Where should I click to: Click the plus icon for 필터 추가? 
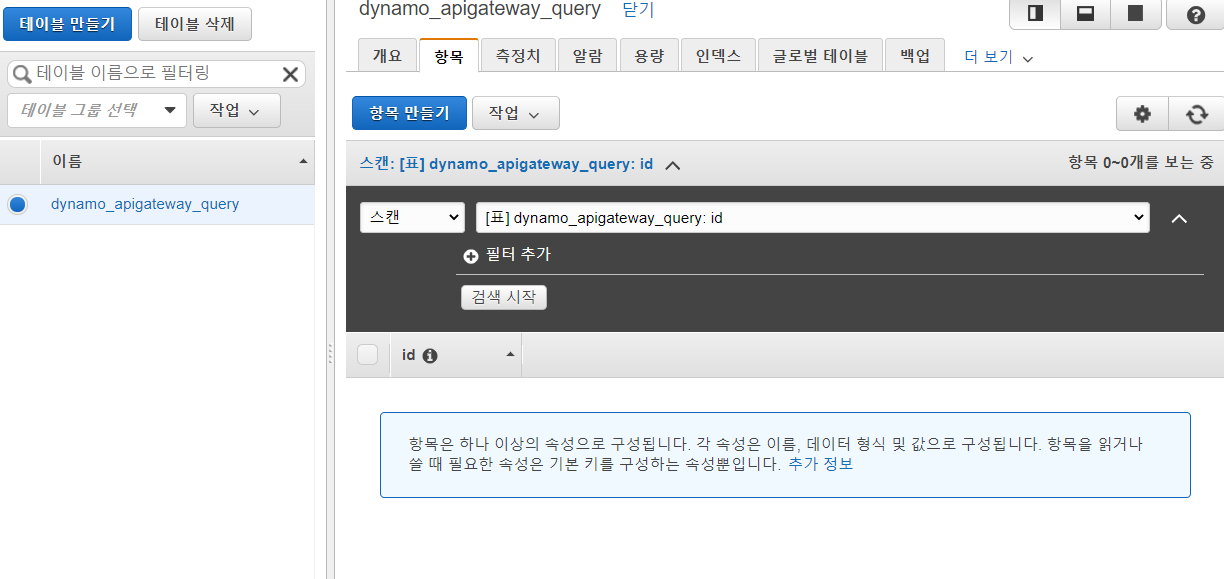[x=471, y=256]
